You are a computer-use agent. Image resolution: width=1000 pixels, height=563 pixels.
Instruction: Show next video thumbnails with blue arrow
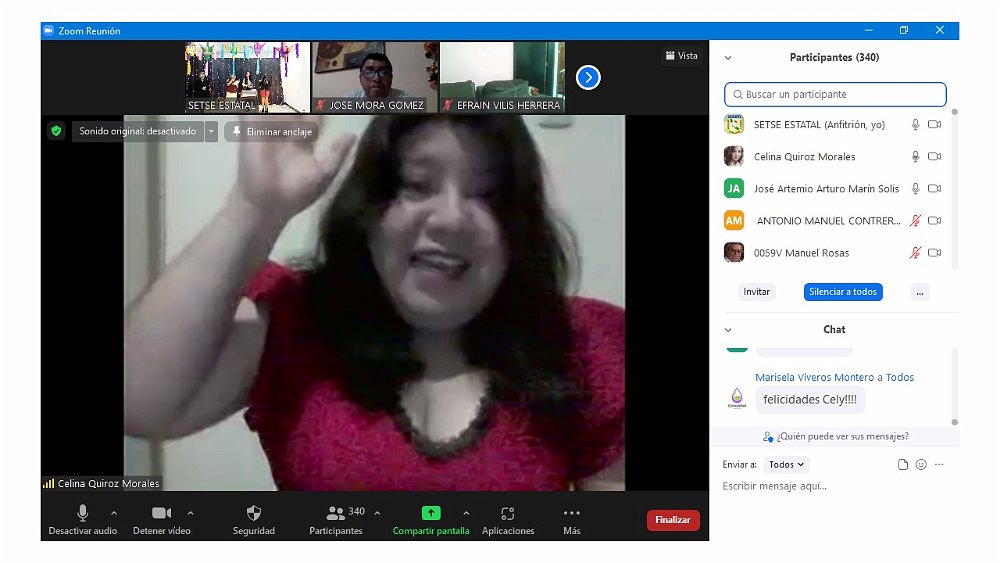click(x=588, y=77)
